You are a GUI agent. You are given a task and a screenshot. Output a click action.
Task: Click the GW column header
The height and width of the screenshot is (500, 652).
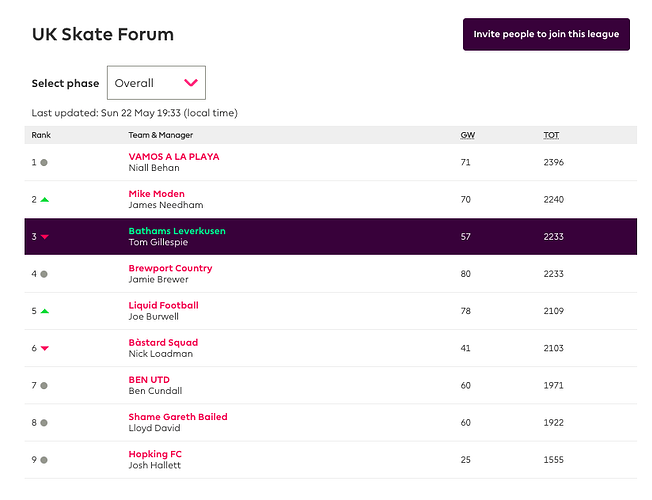tap(467, 135)
